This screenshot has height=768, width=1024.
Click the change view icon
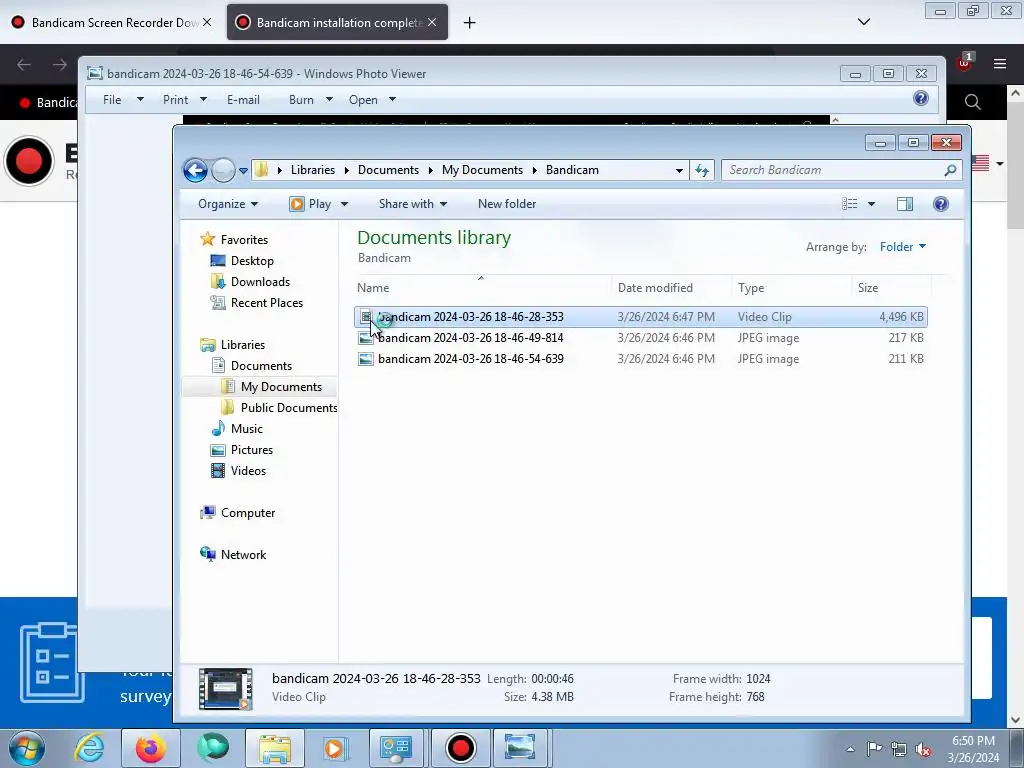click(x=850, y=204)
